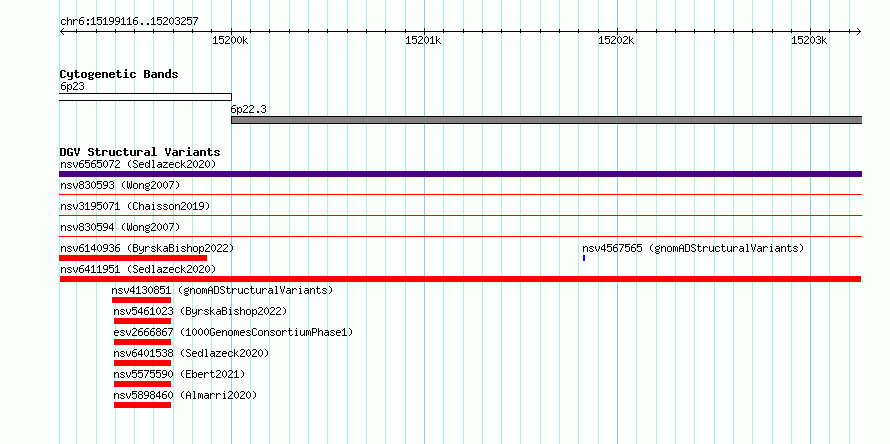Open variant nsv6140936 (ByrskaBishop2022) label
The image size is (890, 444).
(x=147, y=248)
